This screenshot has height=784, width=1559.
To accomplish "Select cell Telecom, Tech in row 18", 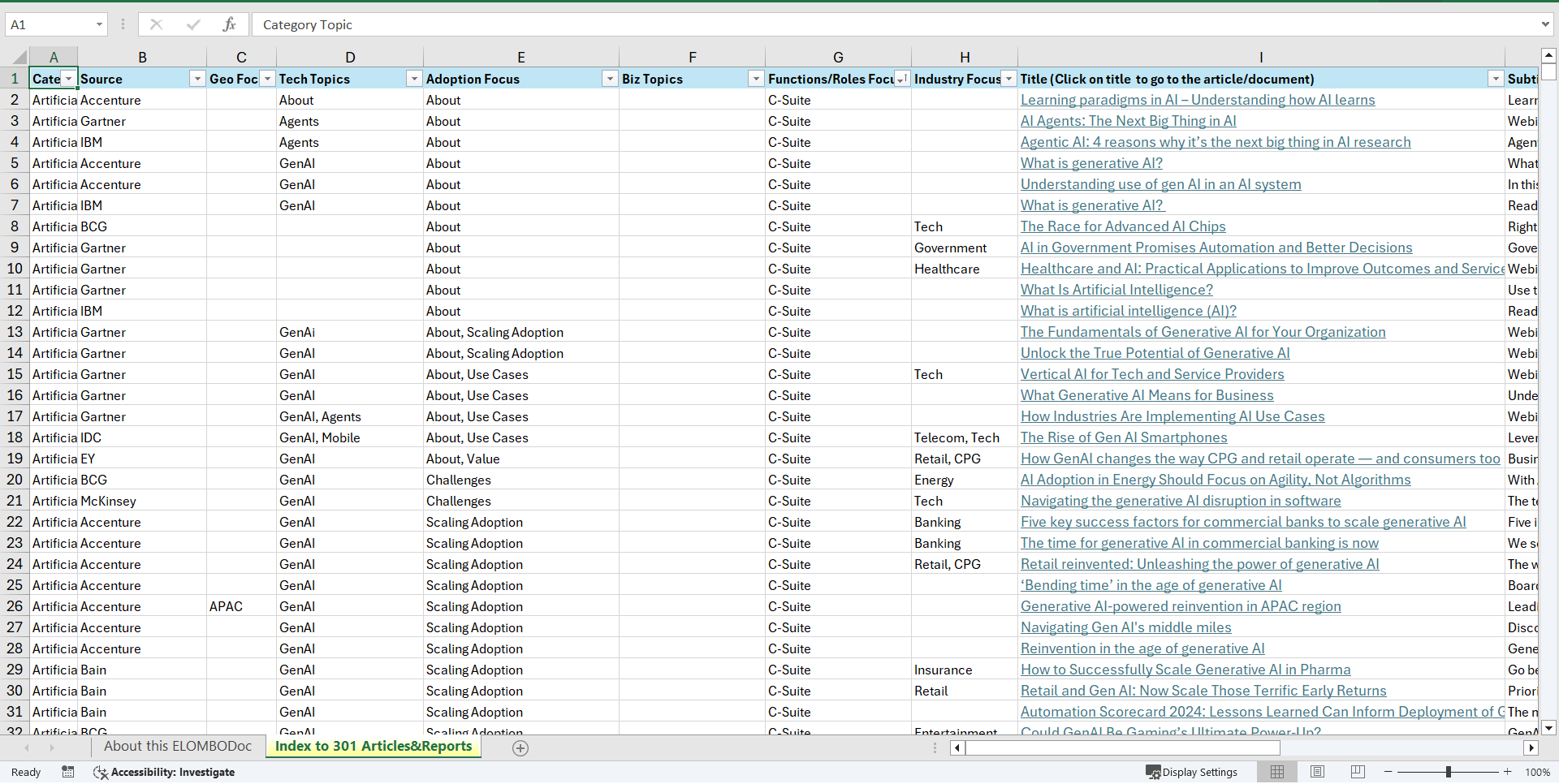I will pos(965,437).
